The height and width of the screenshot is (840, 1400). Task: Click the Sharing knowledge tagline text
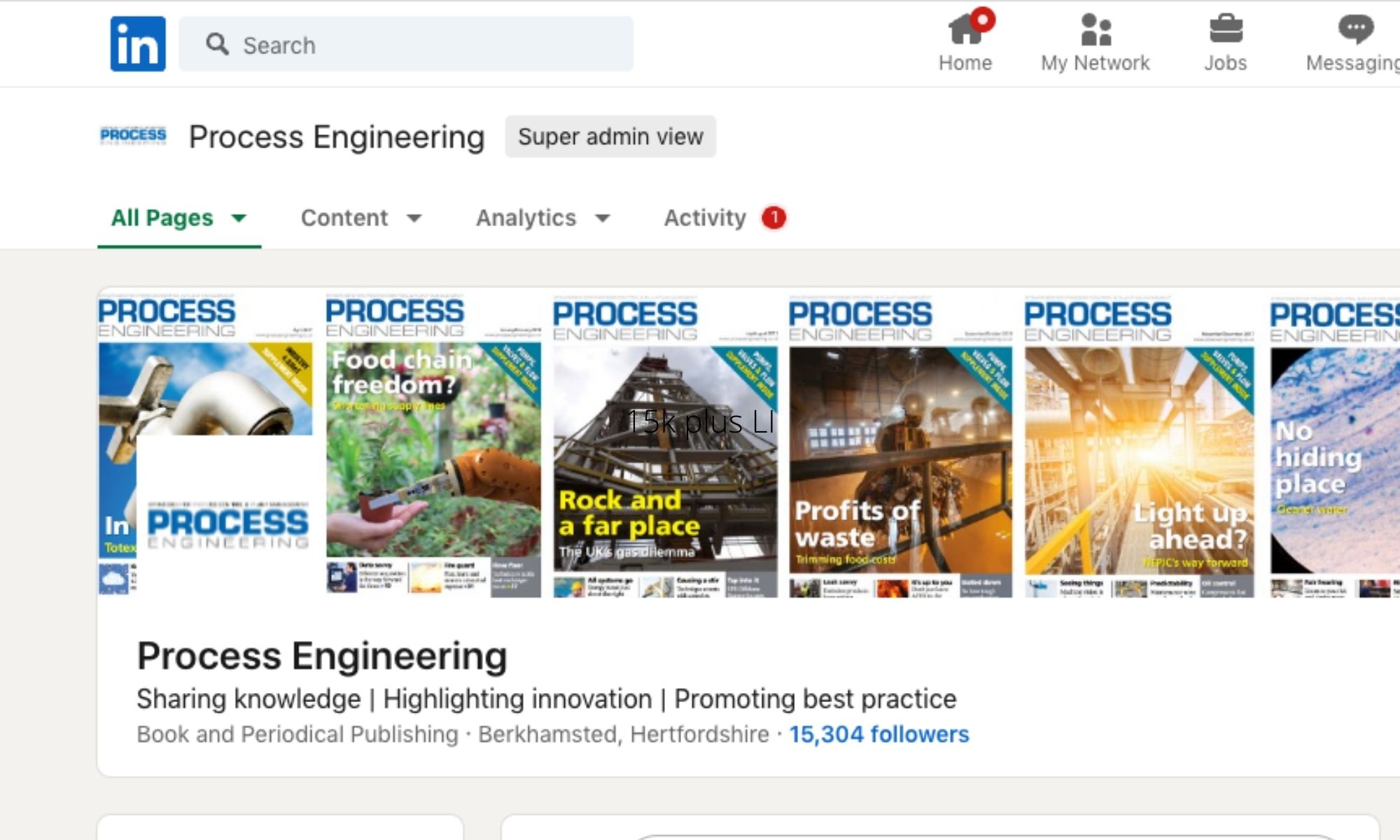(x=547, y=699)
